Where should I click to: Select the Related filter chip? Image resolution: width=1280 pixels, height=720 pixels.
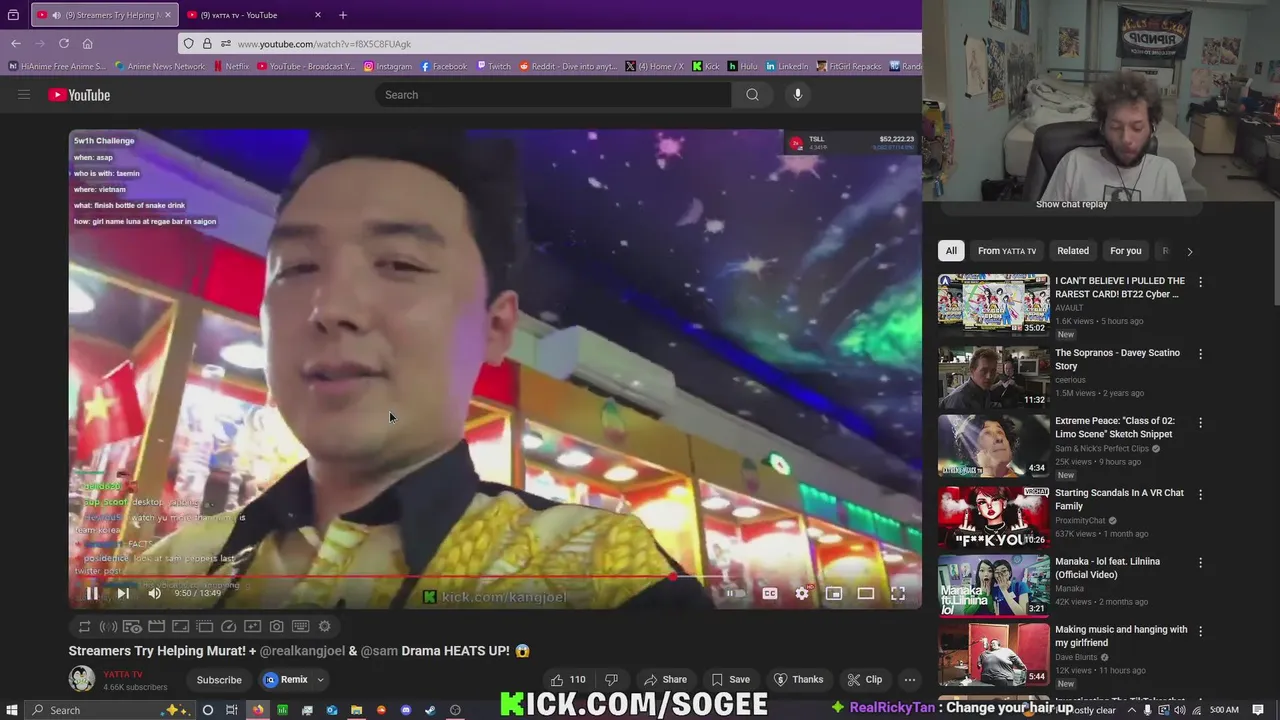(1073, 251)
